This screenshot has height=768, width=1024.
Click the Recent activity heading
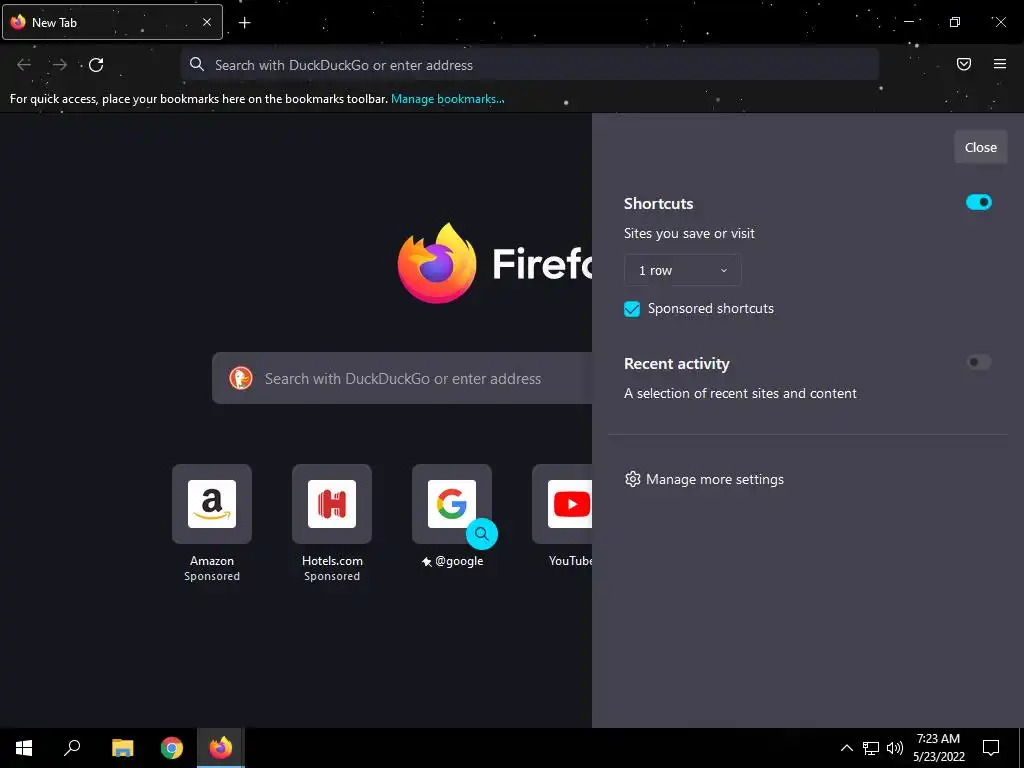(677, 364)
